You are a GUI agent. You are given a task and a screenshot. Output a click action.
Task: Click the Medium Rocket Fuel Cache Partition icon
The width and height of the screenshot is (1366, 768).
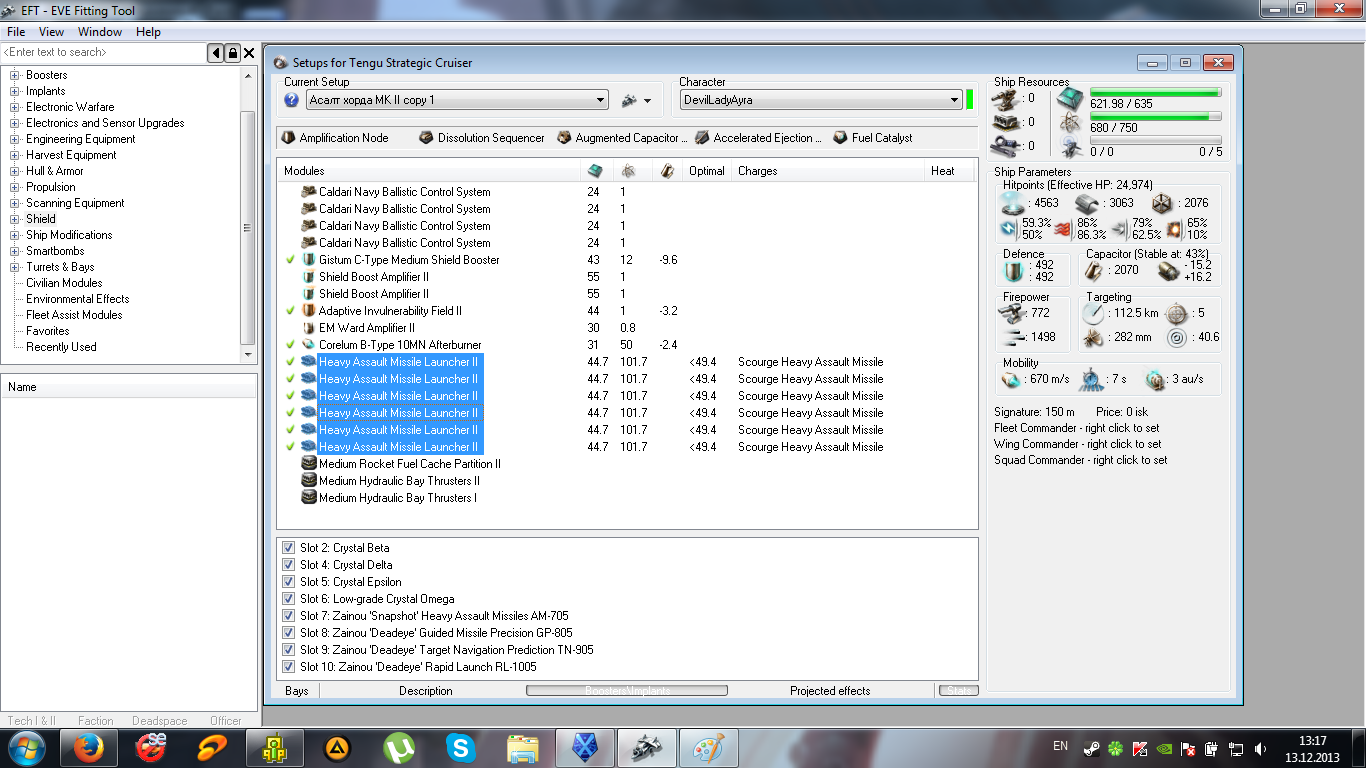coord(309,464)
